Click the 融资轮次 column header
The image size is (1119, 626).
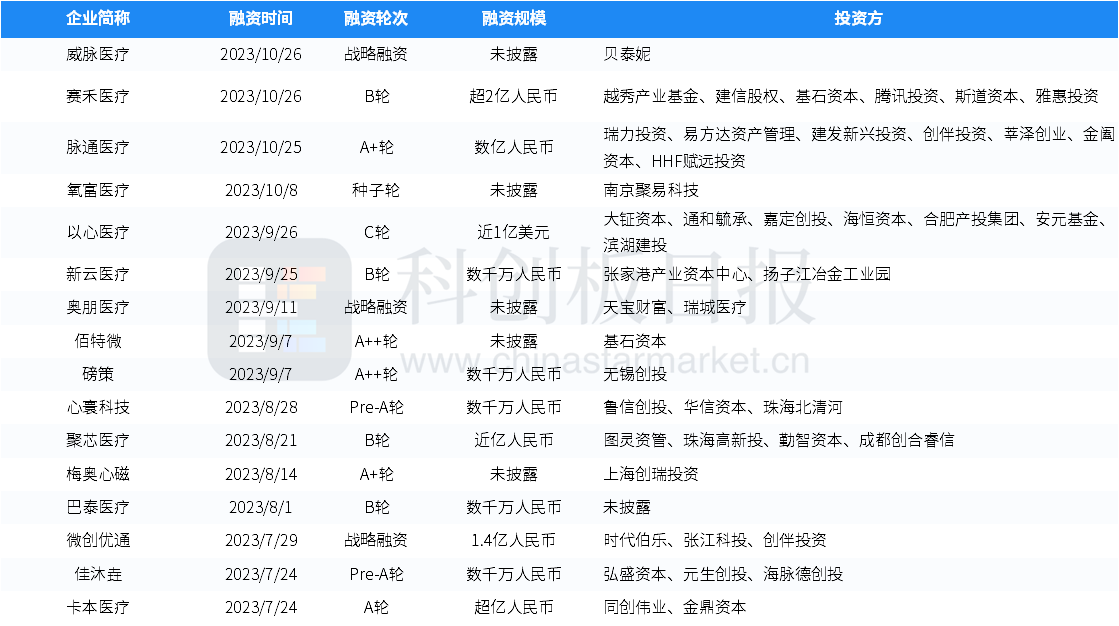(x=376, y=19)
